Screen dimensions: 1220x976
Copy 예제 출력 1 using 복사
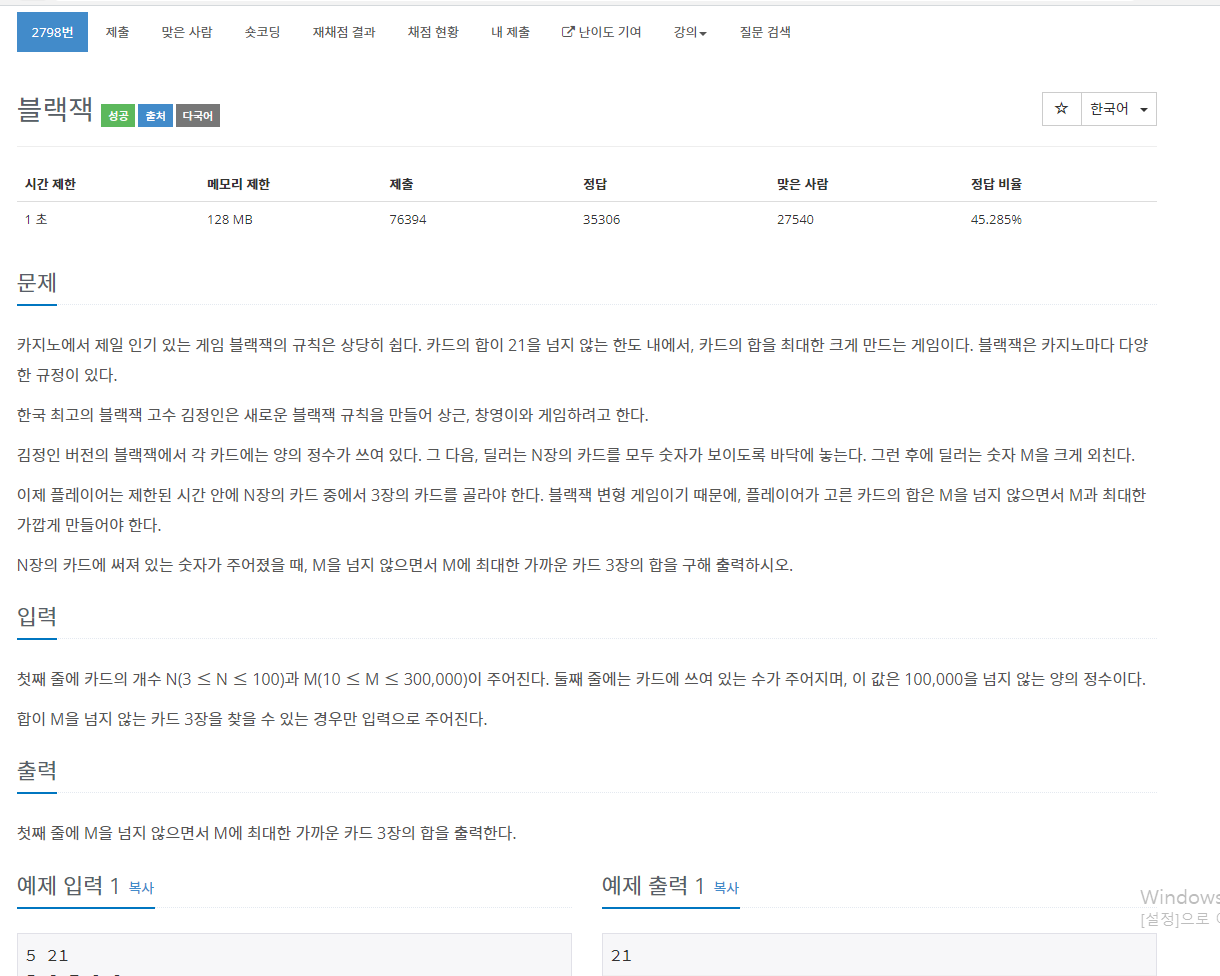click(726, 887)
